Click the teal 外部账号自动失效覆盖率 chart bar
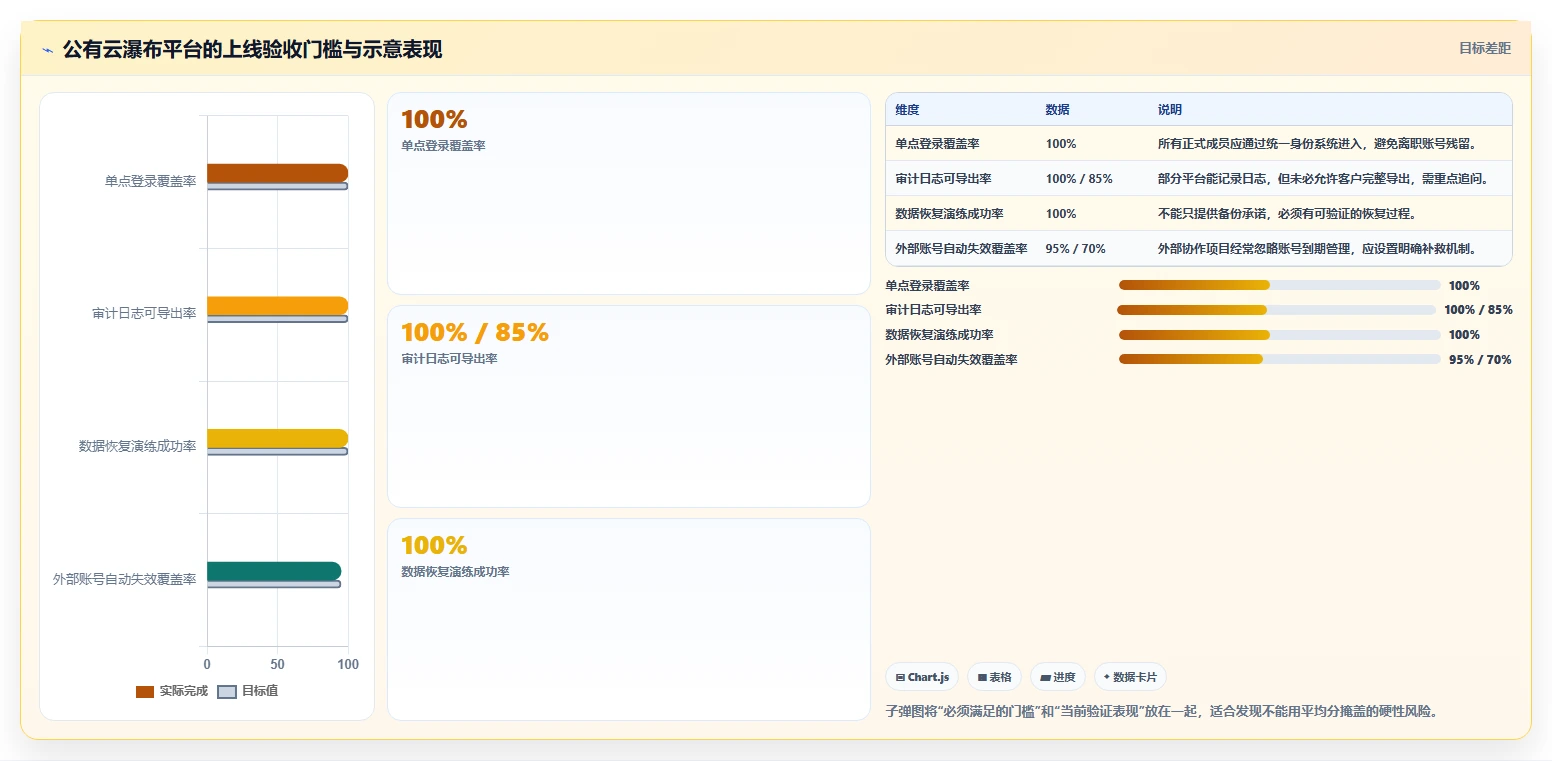The height and width of the screenshot is (761, 1552). tap(274, 571)
